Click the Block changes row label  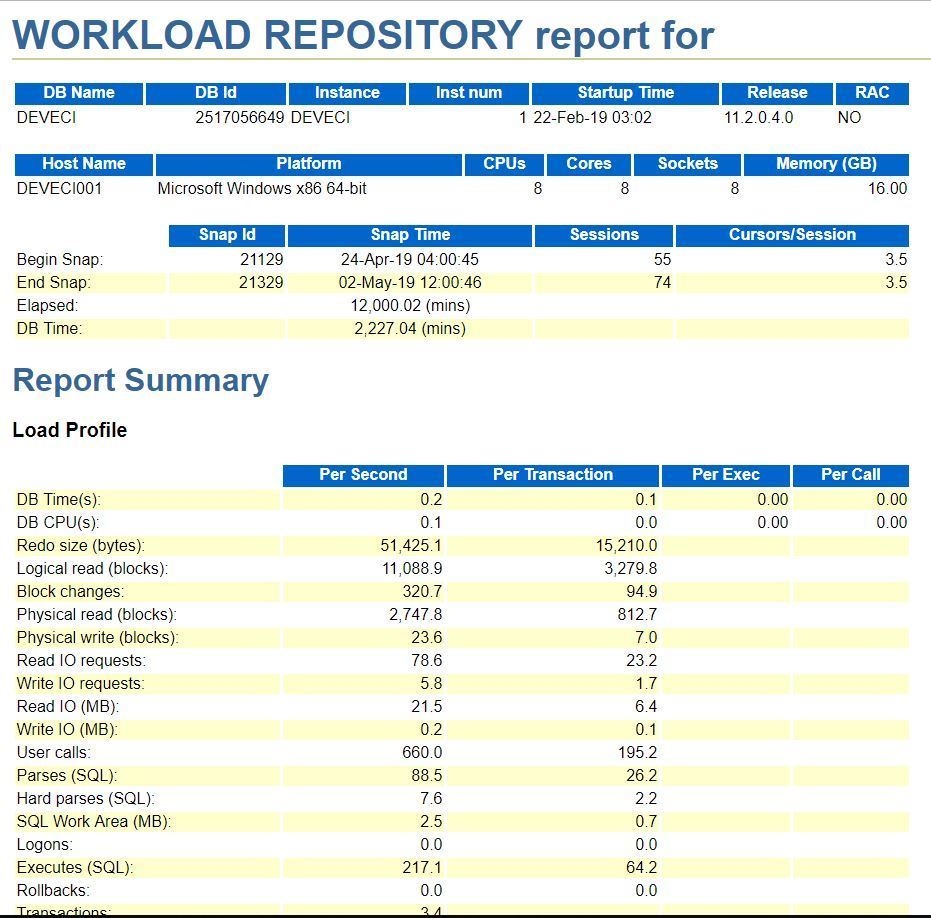click(70, 592)
